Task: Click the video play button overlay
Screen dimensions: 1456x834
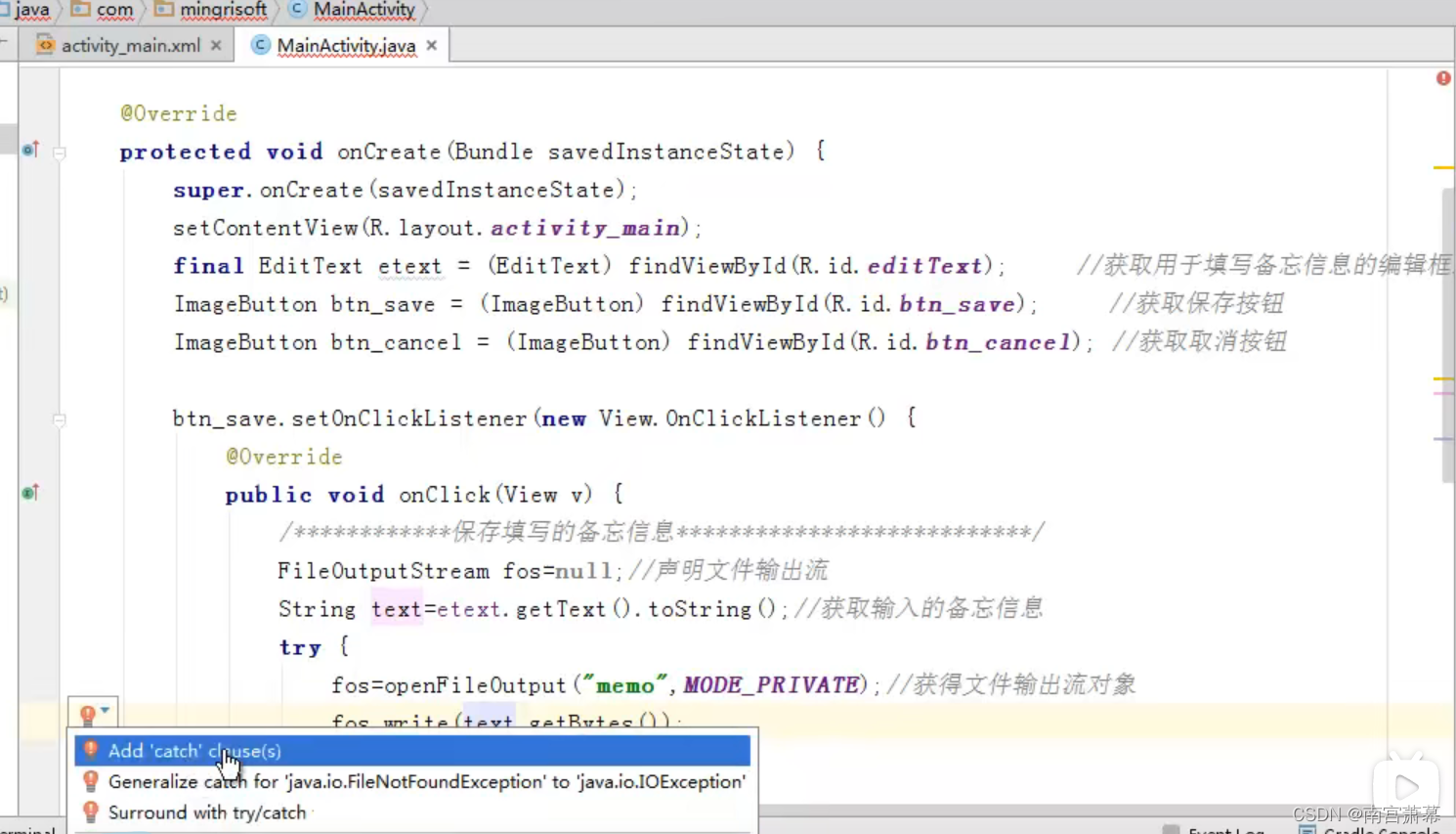Action: point(1406,787)
